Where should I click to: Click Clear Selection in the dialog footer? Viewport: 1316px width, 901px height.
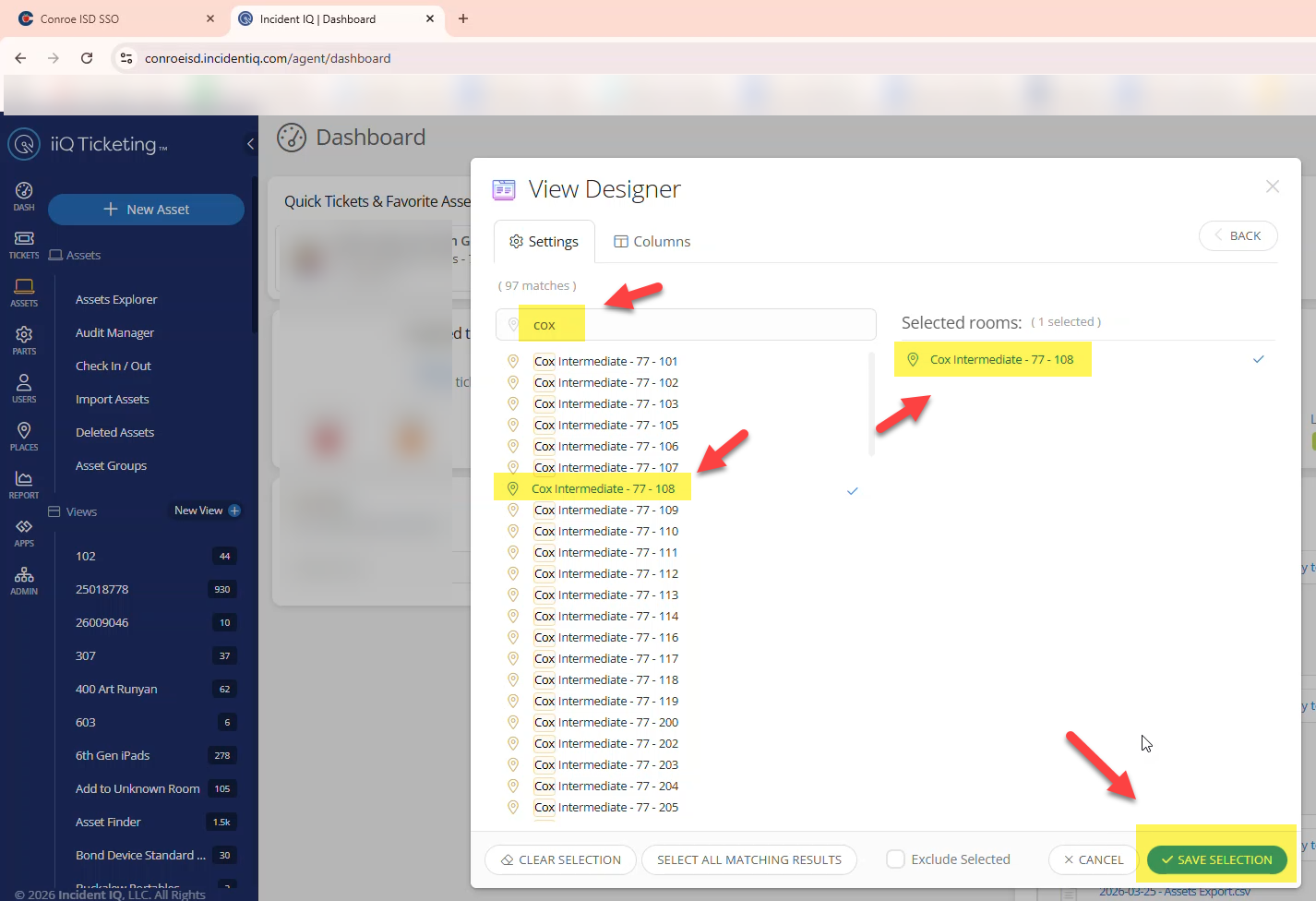560,859
